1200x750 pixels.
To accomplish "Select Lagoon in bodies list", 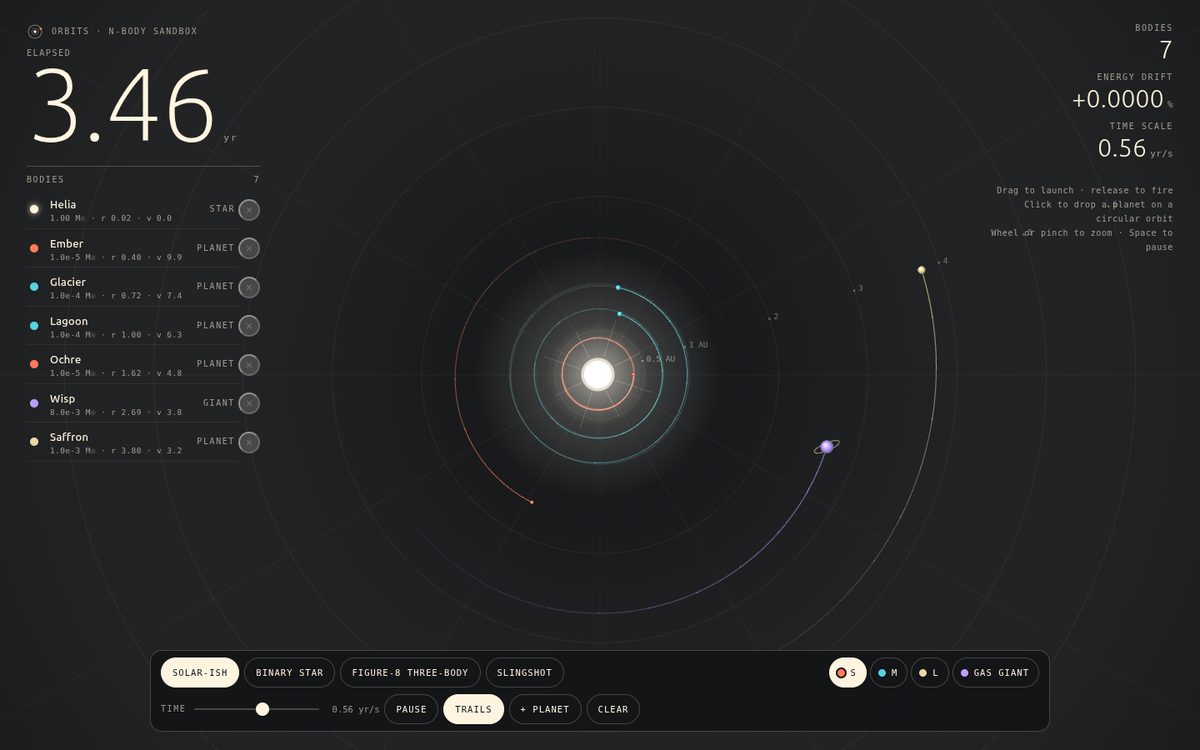I will point(132,326).
